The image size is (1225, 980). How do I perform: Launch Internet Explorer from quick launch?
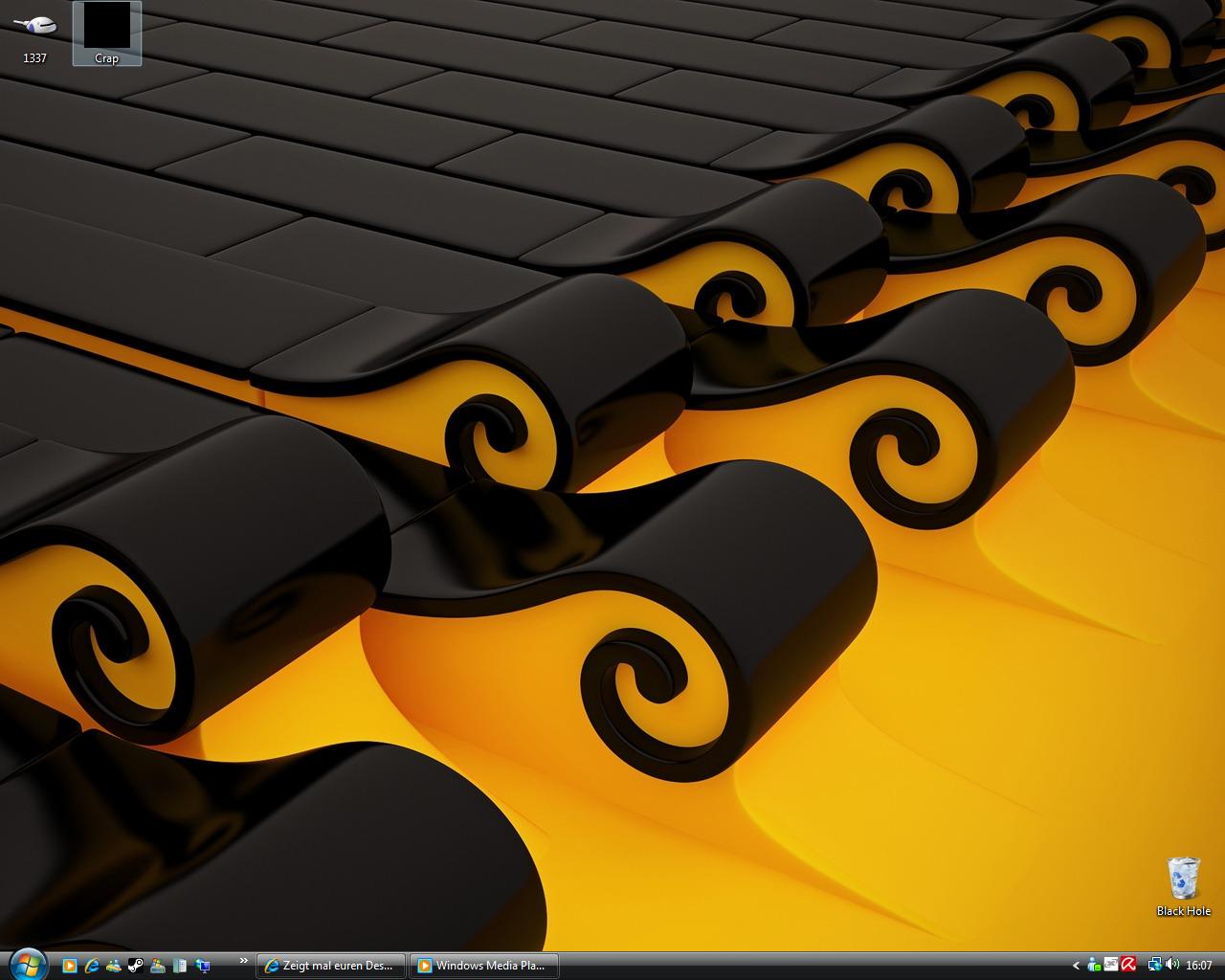[x=92, y=966]
